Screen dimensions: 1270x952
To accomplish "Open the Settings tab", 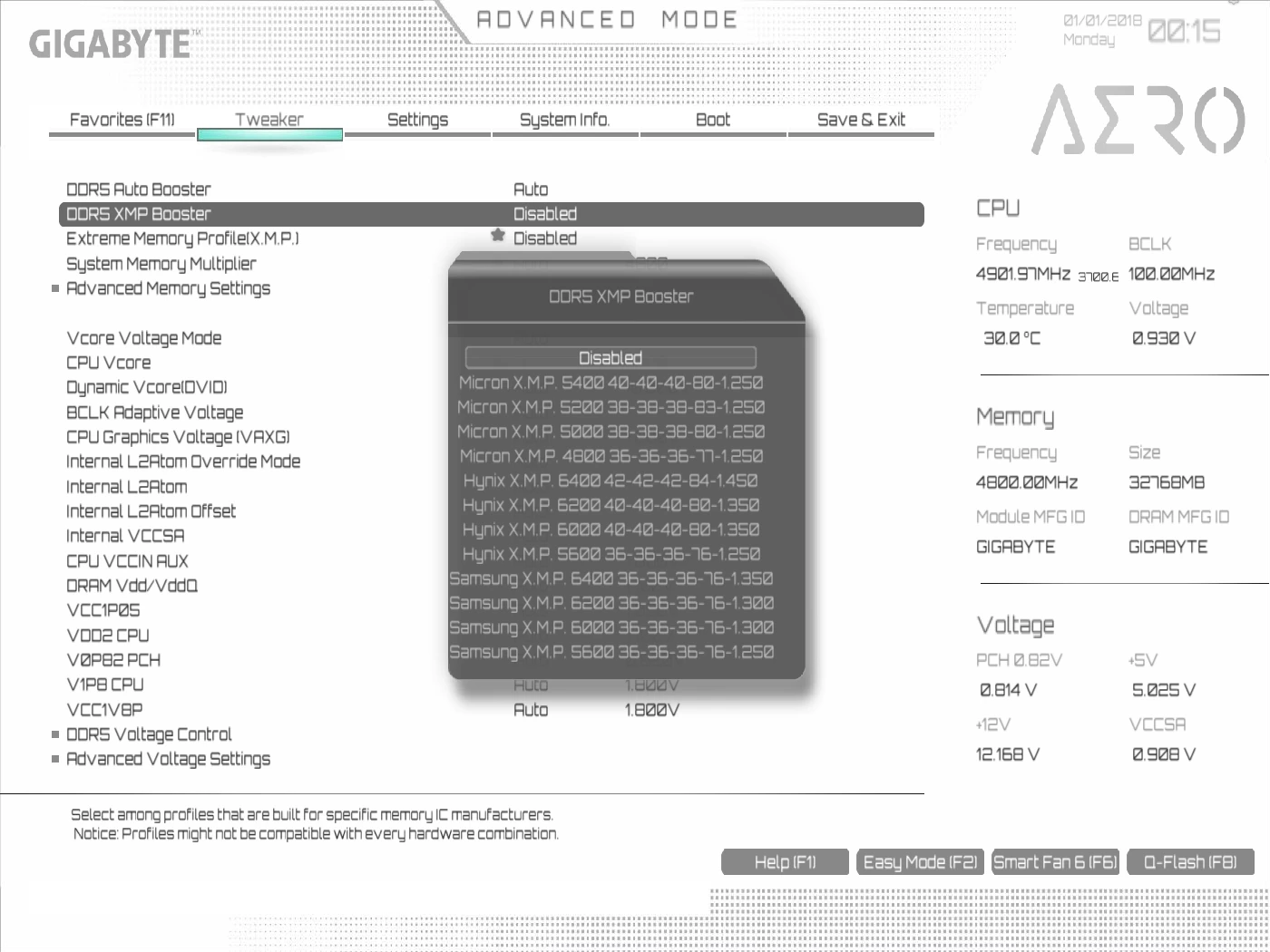I will [x=417, y=120].
